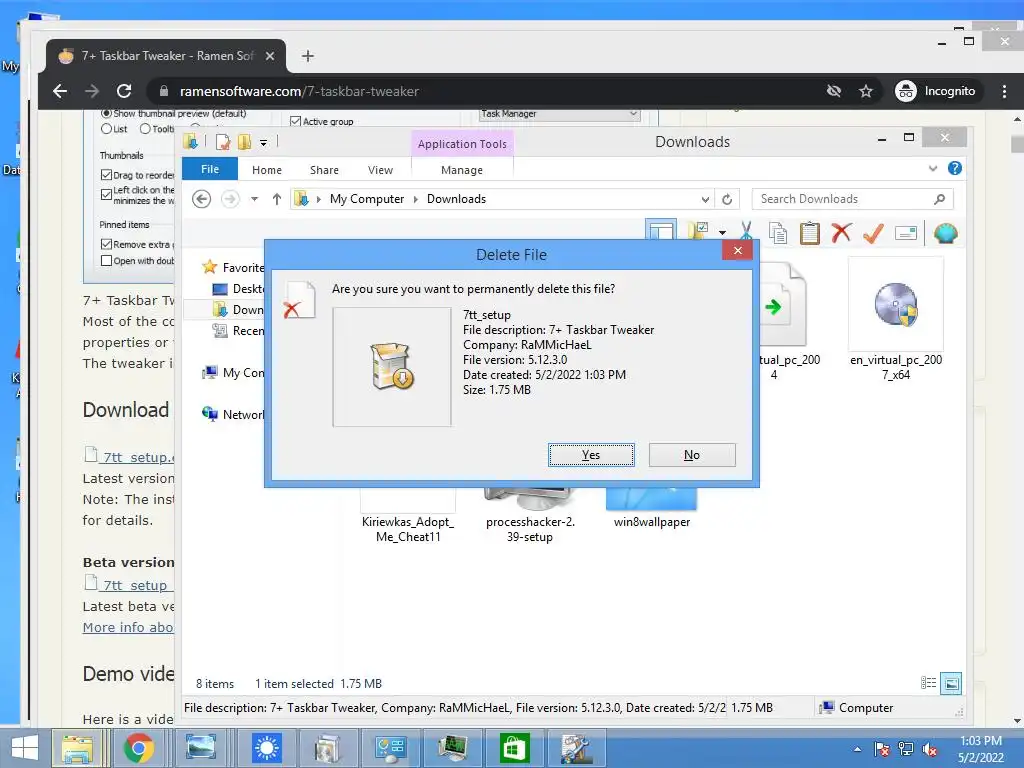This screenshot has width=1024, height=768.
Task: Open new tab with plus button in Chrome
Action: (x=308, y=56)
